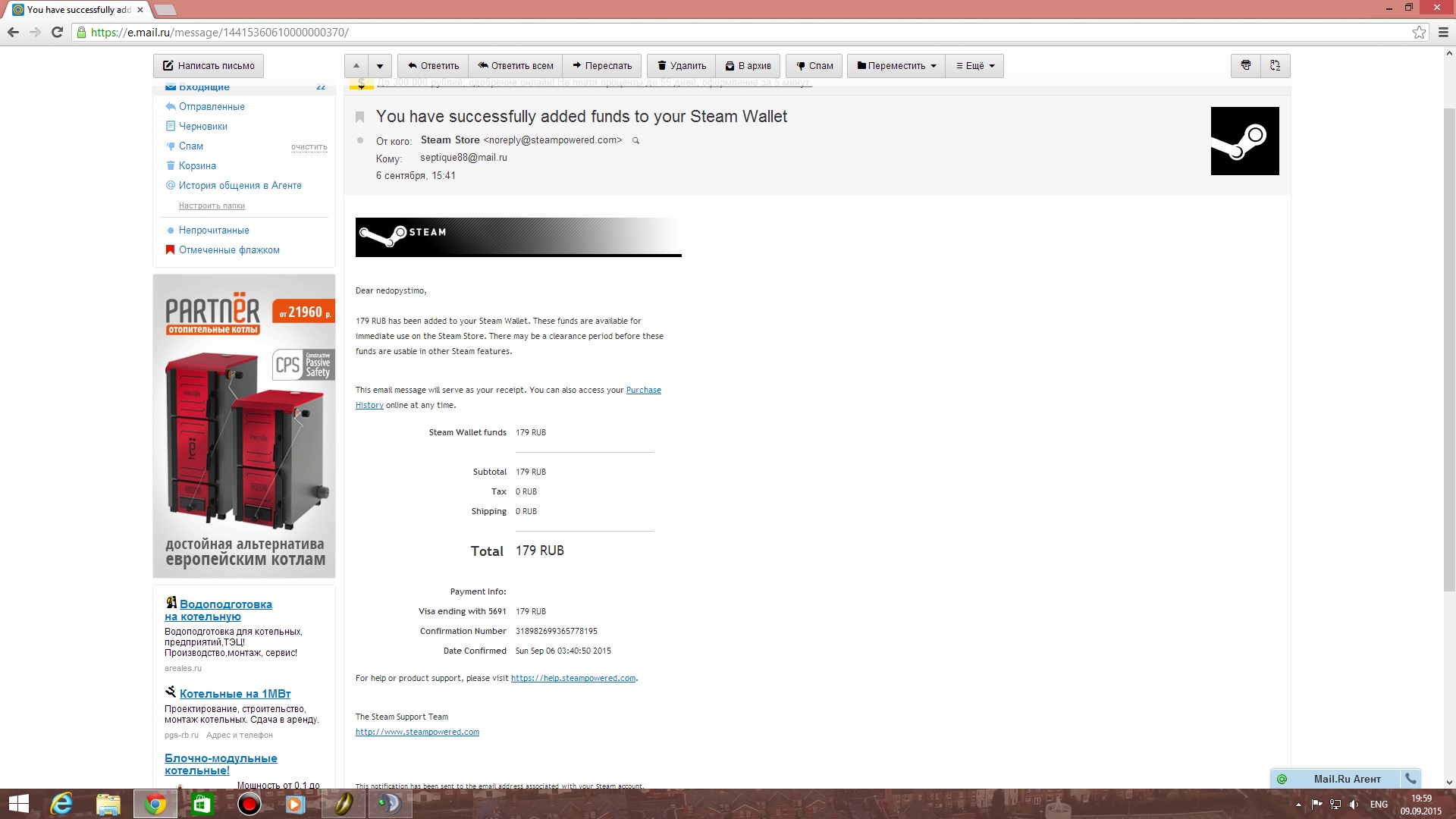Click the Steam sender avatar logo

click(1244, 141)
